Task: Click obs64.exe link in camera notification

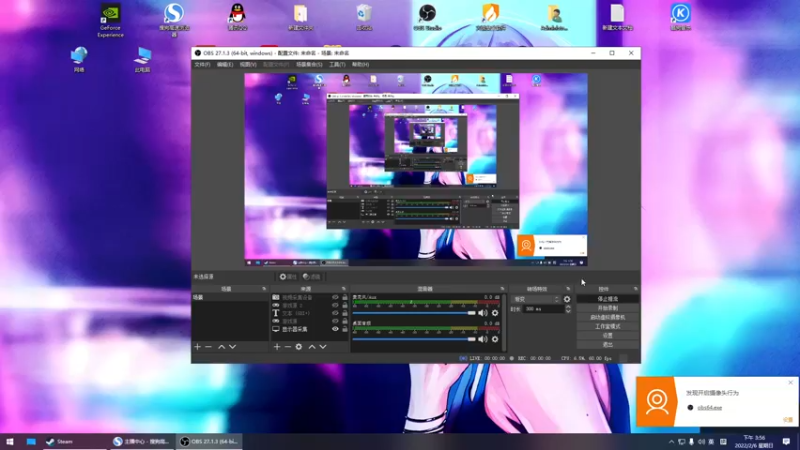Action: point(710,408)
